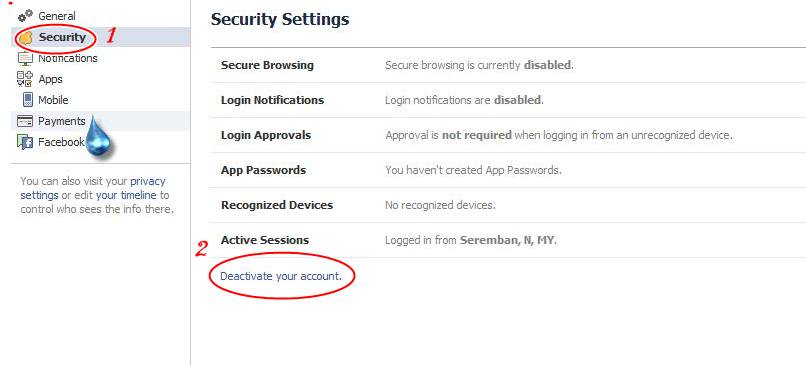The image size is (806, 366).
Task: Expand the Secure Browsing row
Action: (508, 65)
